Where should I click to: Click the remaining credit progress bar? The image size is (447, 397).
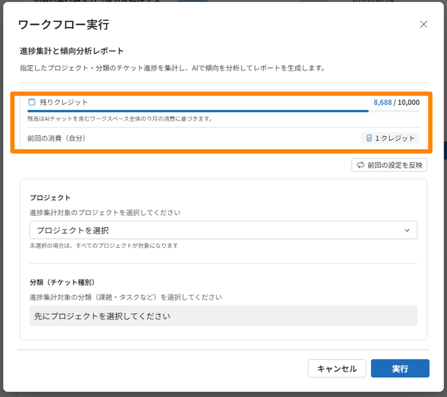tap(223, 111)
